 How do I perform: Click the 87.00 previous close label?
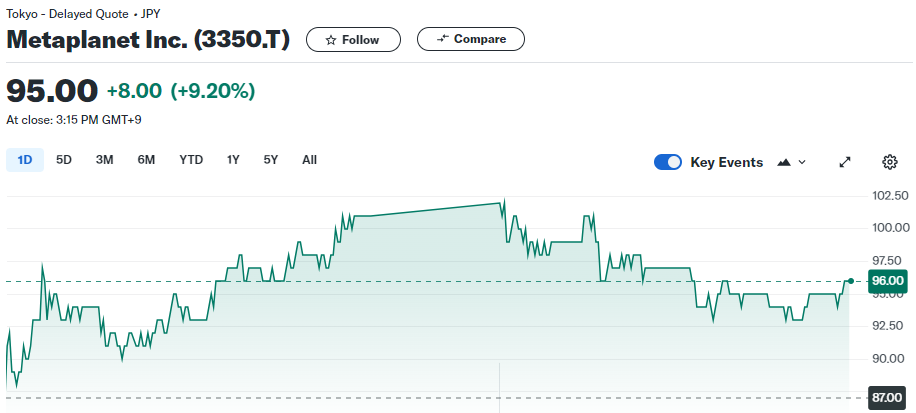(887, 398)
